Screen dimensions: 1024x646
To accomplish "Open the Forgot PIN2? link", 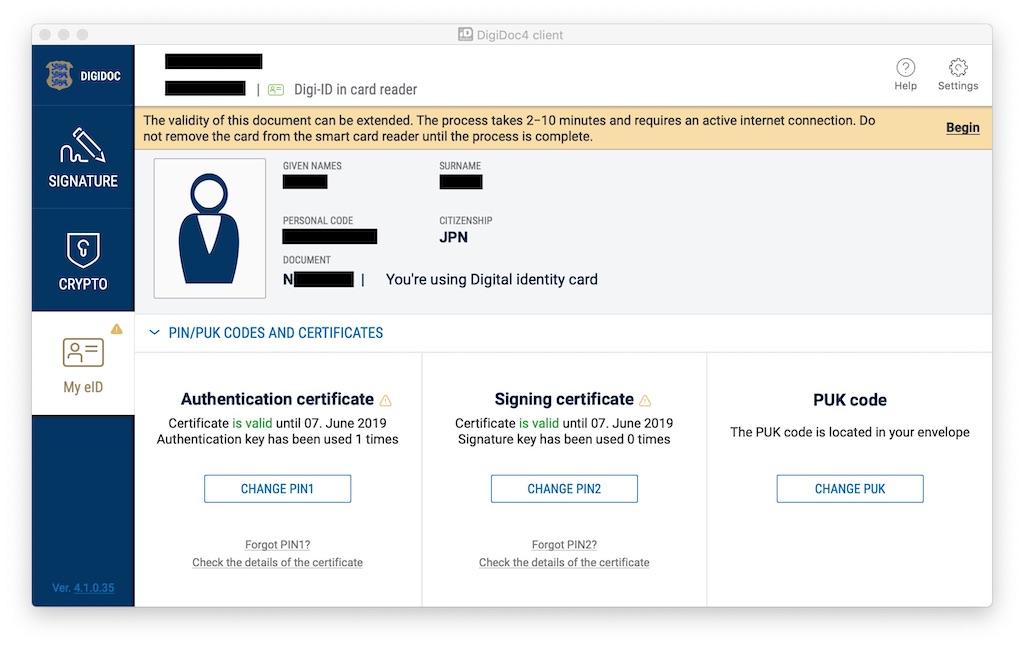I will click(564, 544).
